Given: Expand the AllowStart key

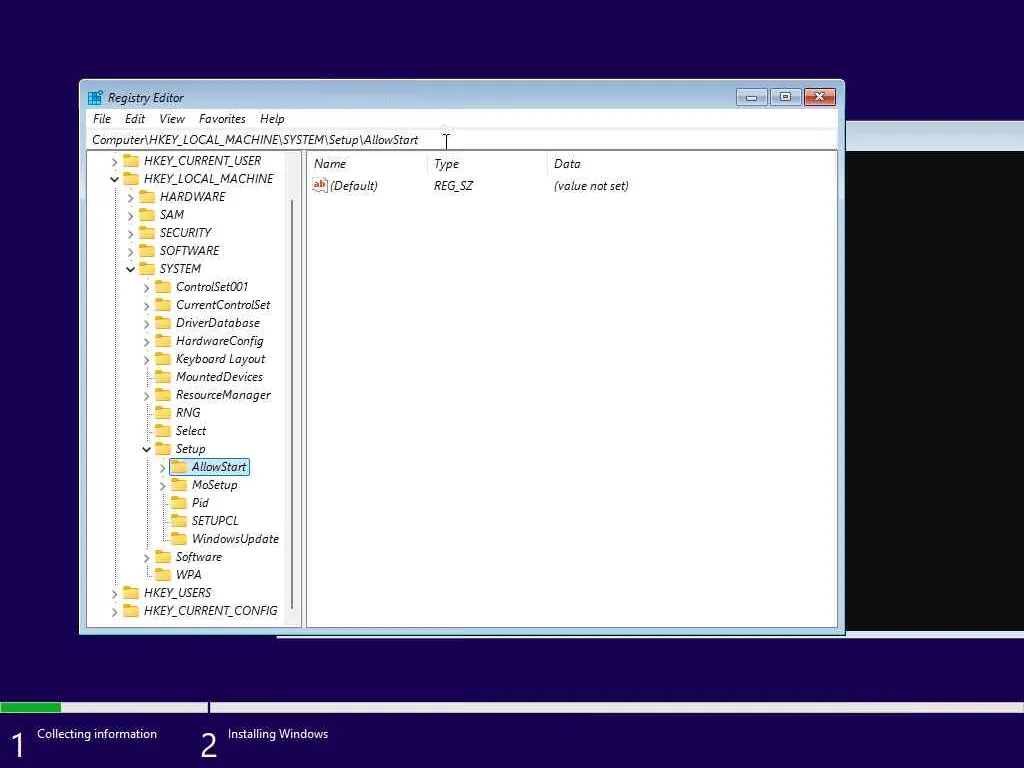Looking at the screenshot, I should click(162, 468).
